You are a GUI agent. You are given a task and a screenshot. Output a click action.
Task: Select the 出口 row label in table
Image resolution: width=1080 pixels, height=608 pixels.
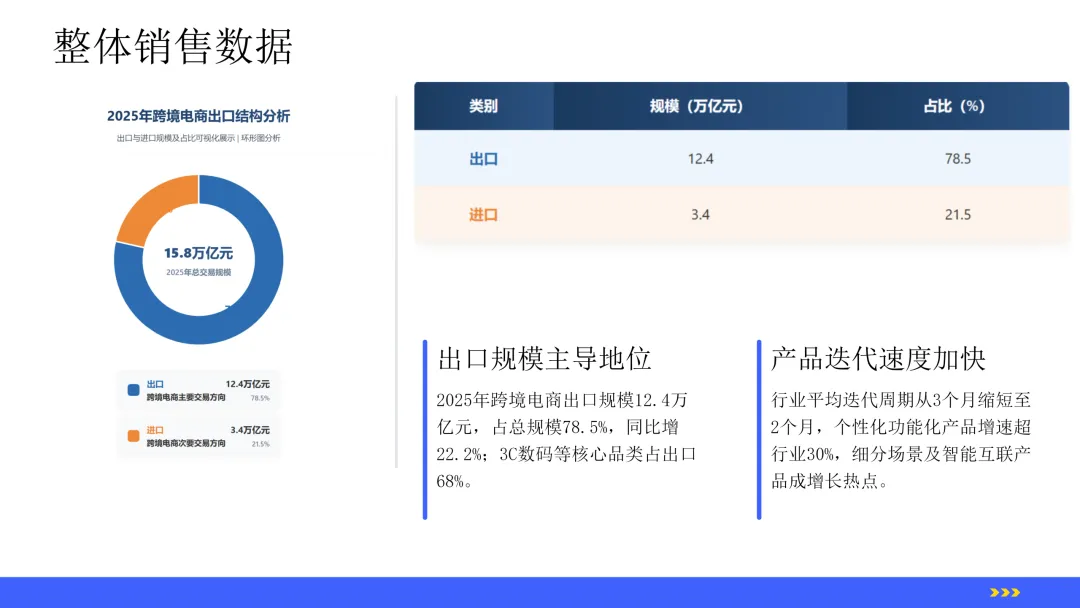[x=484, y=159]
